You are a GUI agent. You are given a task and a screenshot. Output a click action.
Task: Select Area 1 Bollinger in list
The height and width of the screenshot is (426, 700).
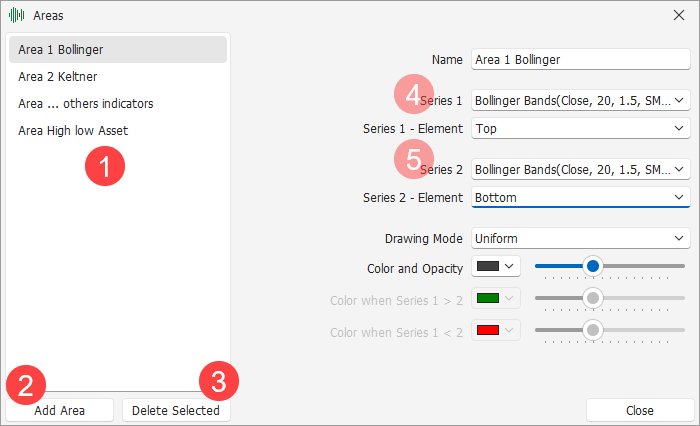pos(118,50)
